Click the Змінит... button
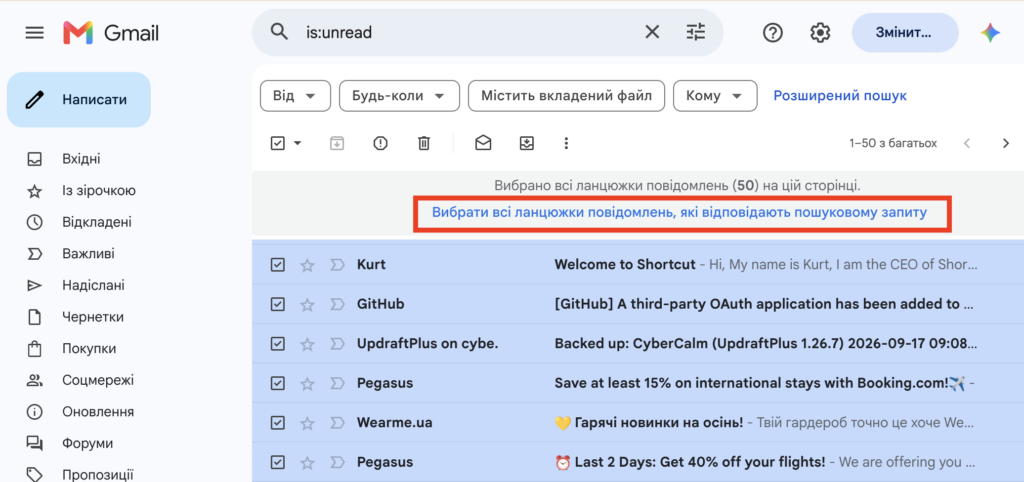 coord(904,32)
